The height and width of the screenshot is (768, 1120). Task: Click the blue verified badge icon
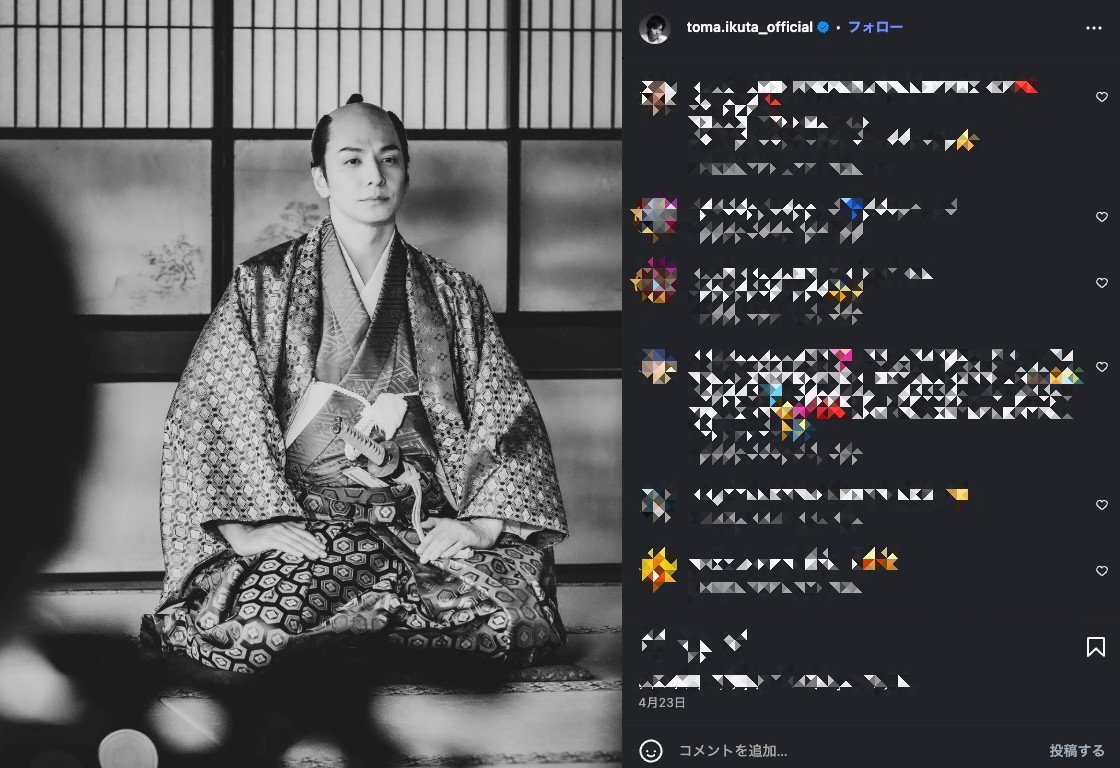point(823,27)
